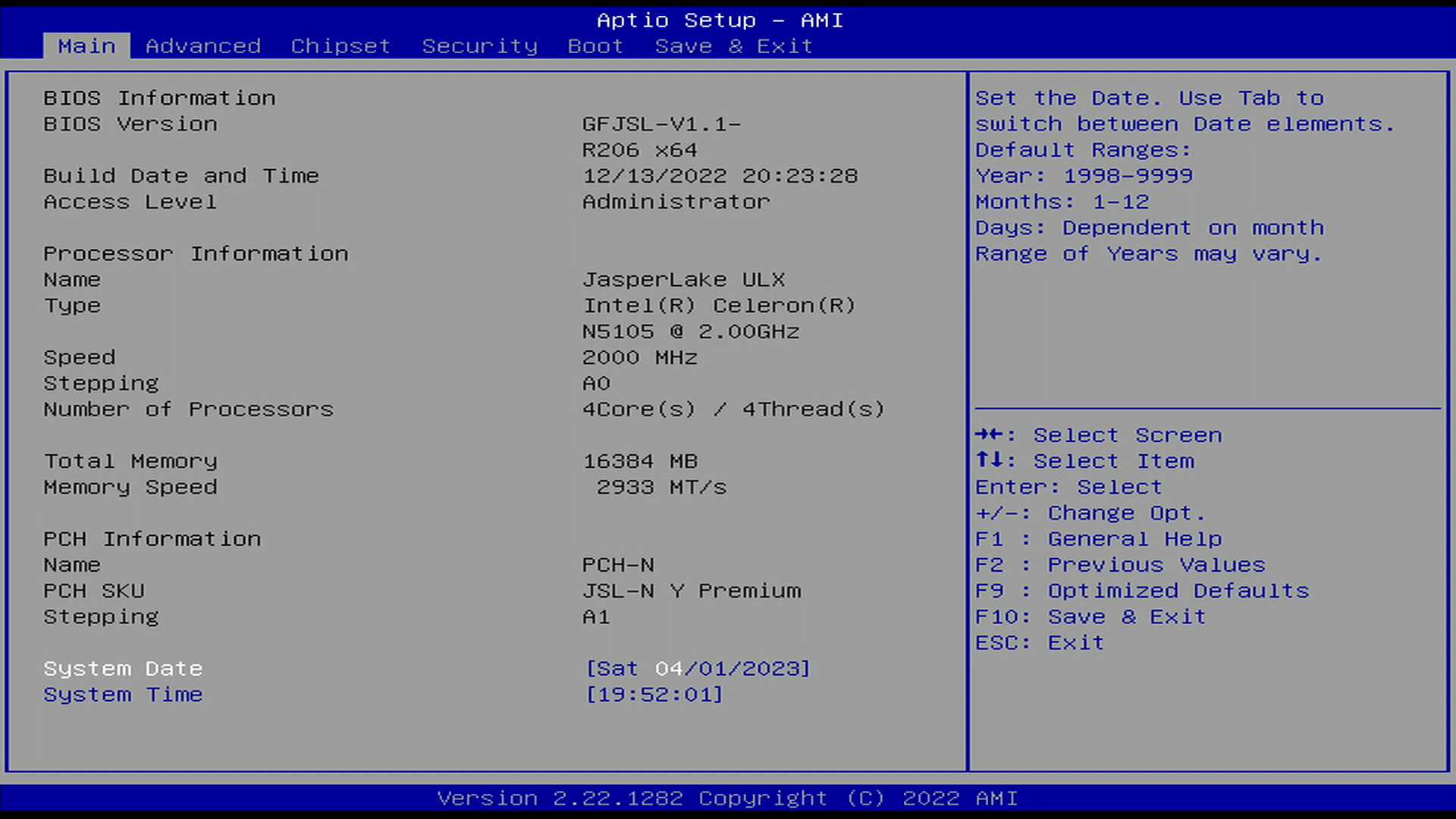Go to the Security tab
The width and height of the screenshot is (1456, 819).
point(480,46)
